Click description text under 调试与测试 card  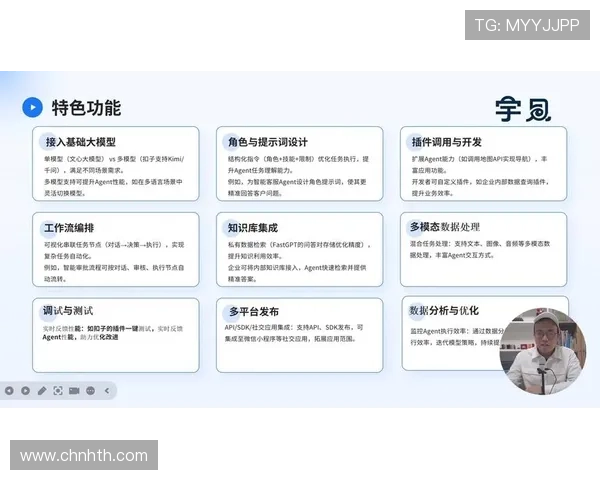[x=113, y=333]
